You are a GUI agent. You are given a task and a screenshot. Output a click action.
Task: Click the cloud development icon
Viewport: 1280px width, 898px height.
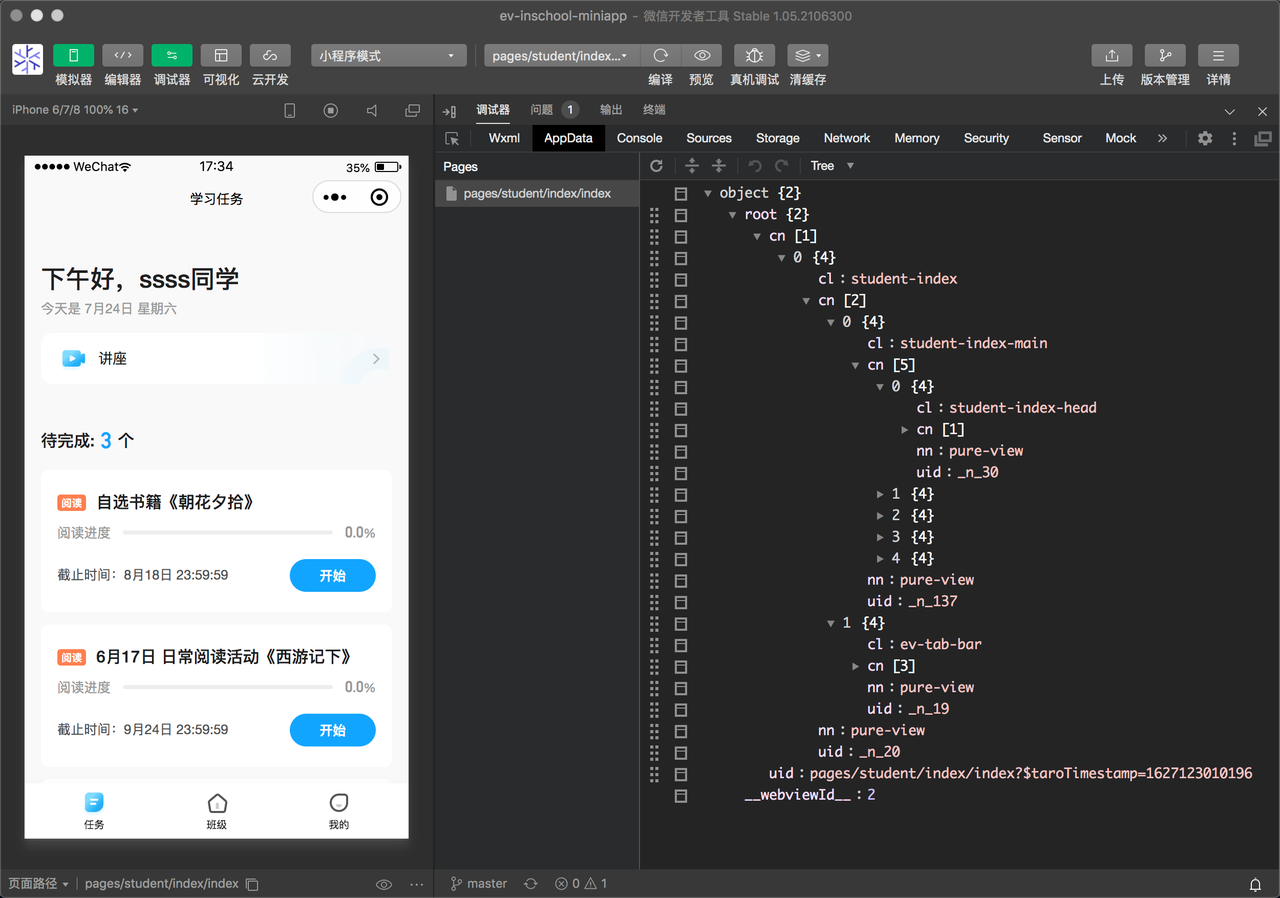coord(270,56)
